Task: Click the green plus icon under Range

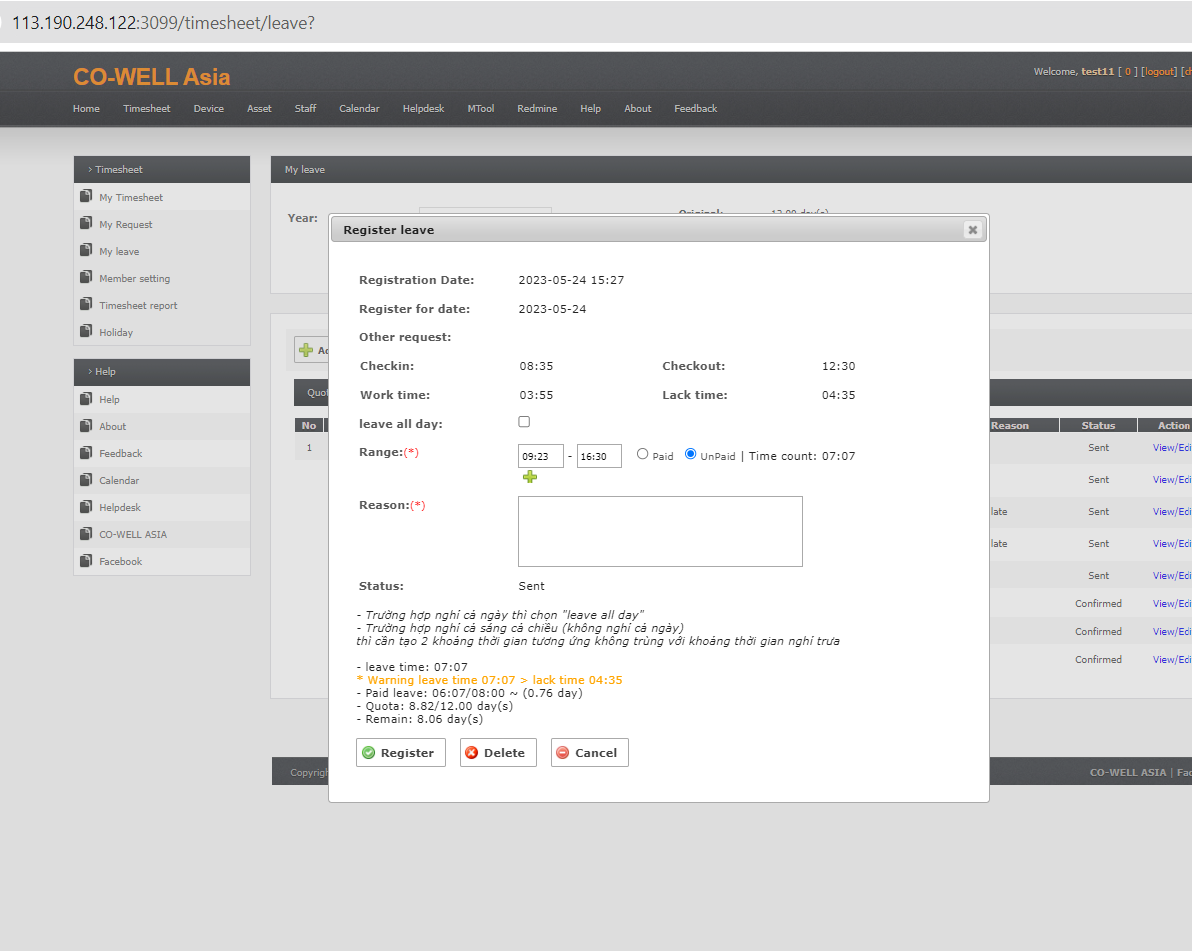Action: [530, 477]
